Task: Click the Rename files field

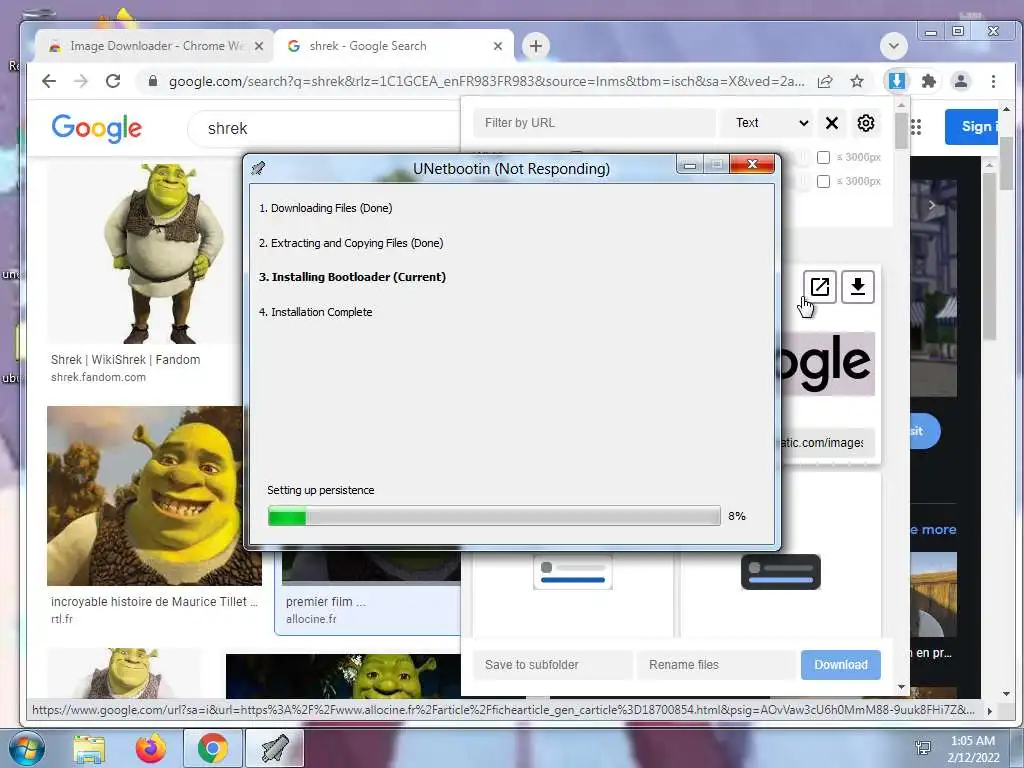Action: click(716, 665)
